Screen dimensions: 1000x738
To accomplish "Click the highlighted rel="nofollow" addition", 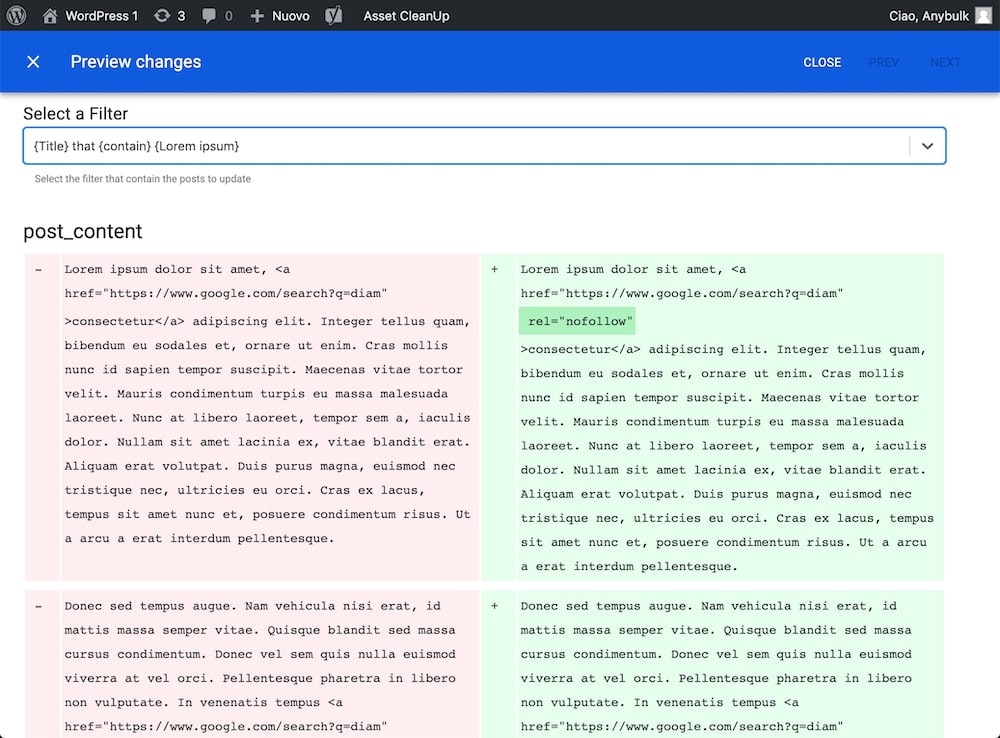I will [577, 321].
